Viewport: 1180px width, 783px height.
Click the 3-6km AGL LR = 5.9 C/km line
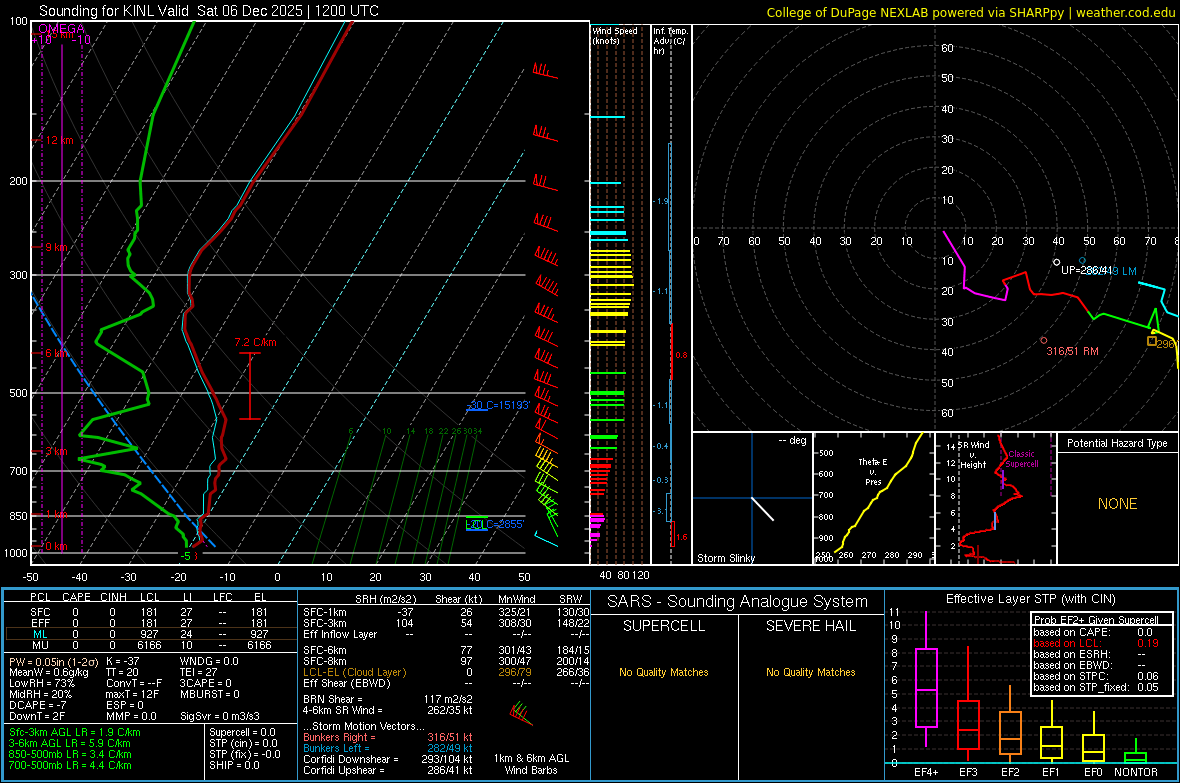point(69,743)
